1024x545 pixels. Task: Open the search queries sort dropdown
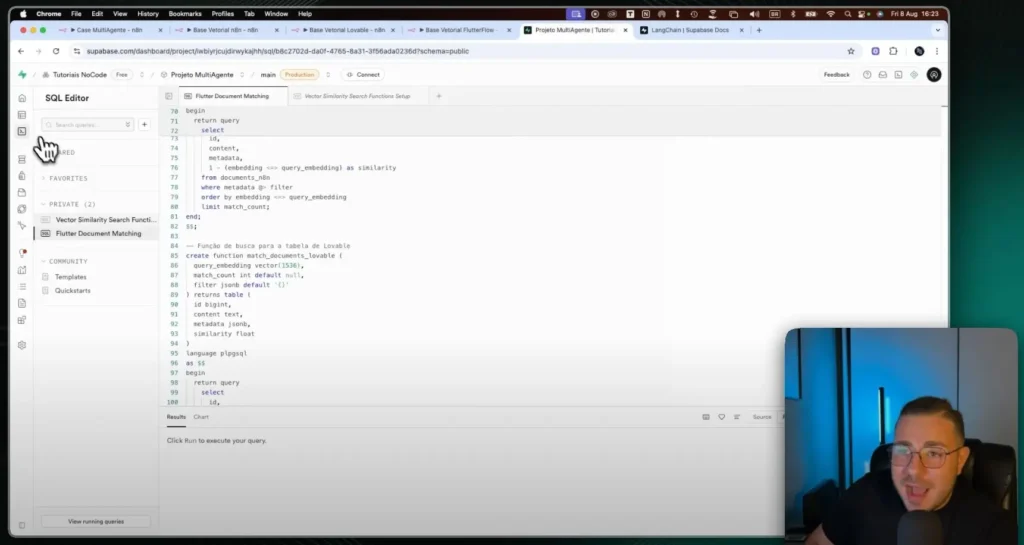127,125
